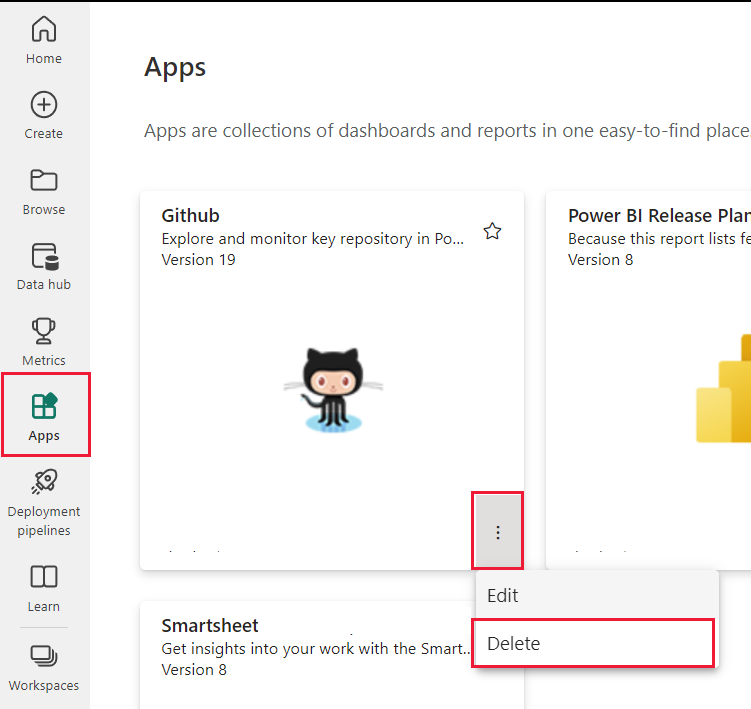
Task: Open Data hub
Action: pyautogui.click(x=44, y=266)
